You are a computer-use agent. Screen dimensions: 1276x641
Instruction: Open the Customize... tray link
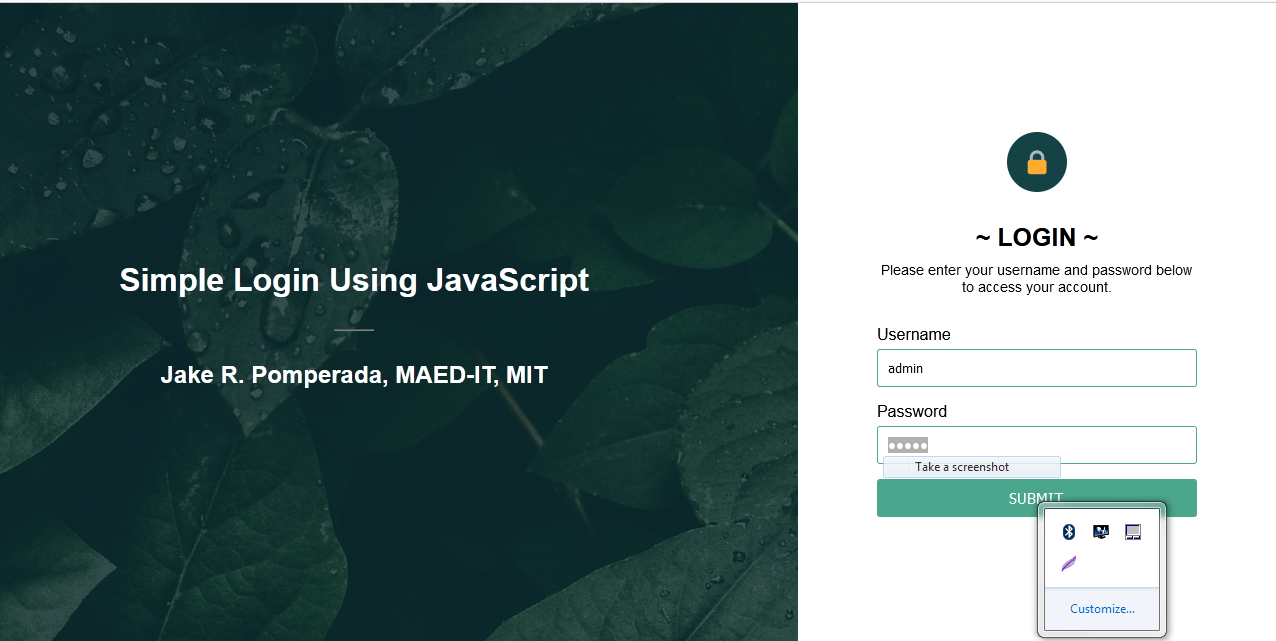[x=1102, y=608]
